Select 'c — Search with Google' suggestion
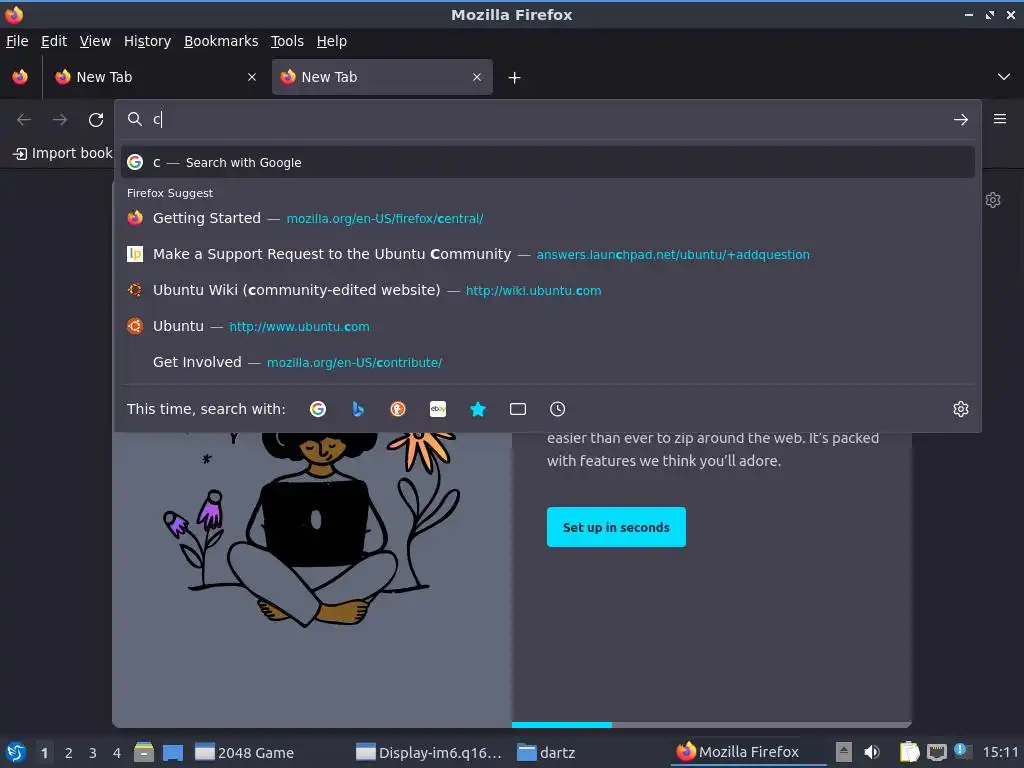The image size is (1024, 768). 548,163
